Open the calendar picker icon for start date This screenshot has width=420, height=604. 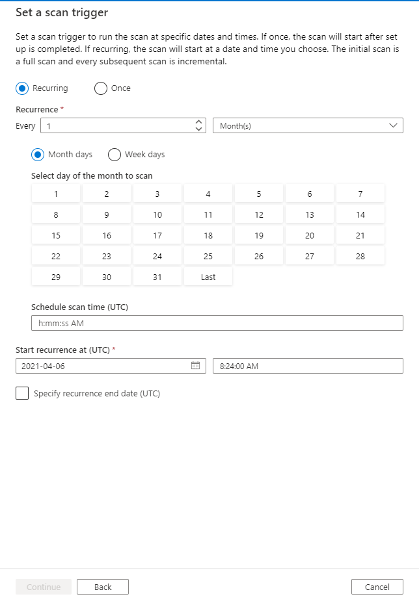pyautogui.click(x=195, y=366)
